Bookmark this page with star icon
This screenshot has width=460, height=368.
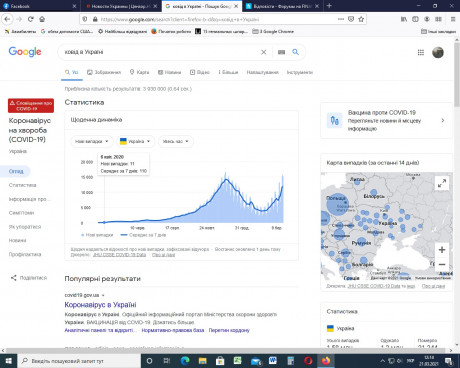point(361,19)
